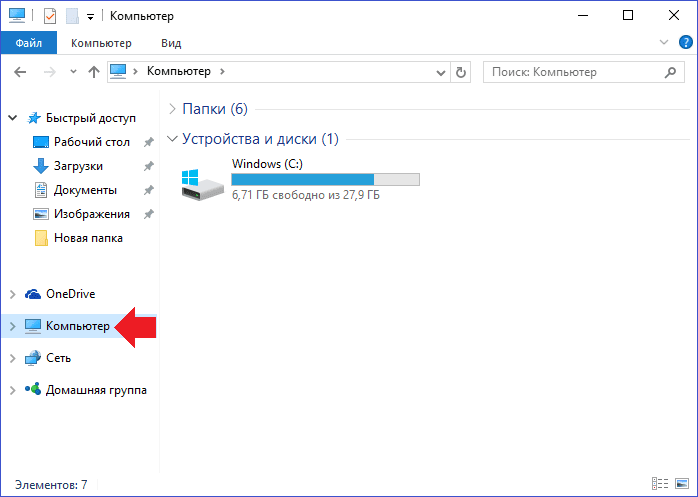Refresh the Компьютер location
Image resolution: width=698 pixels, height=497 pixels.
coord(461,72)
